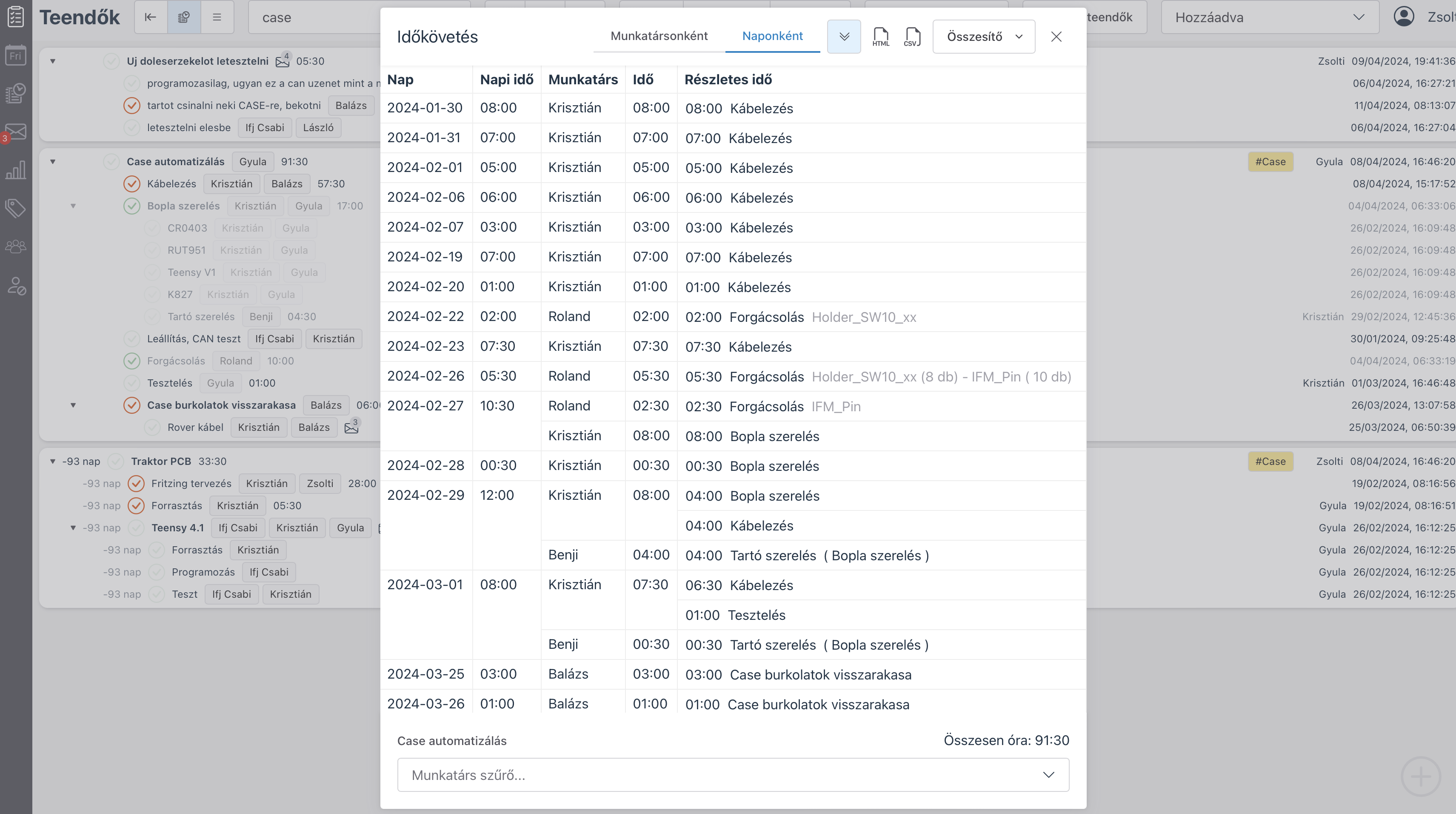Click the collapse-to-left toolbar icon
Screen dimensions: 1456x814
pos(150,17)
